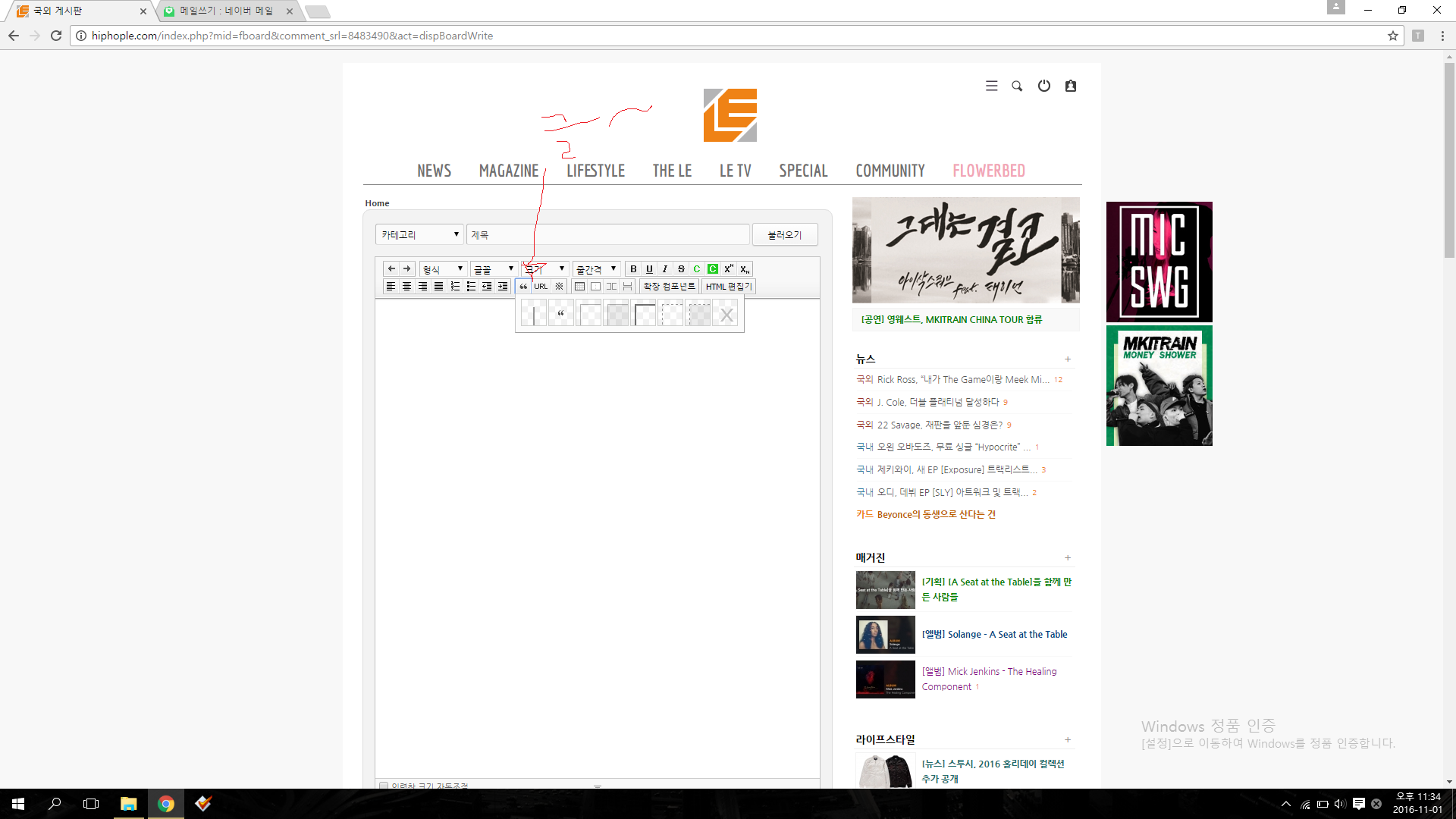Viewport: 1456px width, 819px height.
Task: Insert a table via table icon
Action: click(x=579, y=287)
